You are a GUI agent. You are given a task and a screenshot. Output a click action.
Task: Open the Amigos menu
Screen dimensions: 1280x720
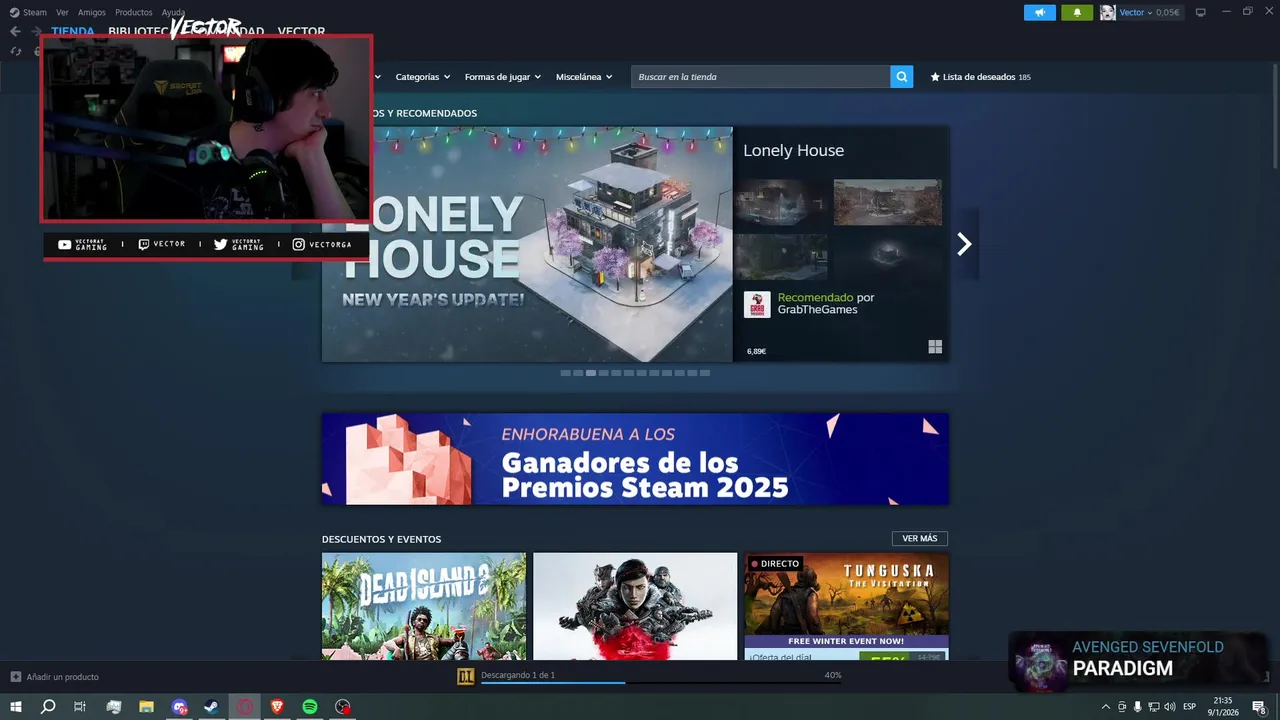[x=92, y=12]
